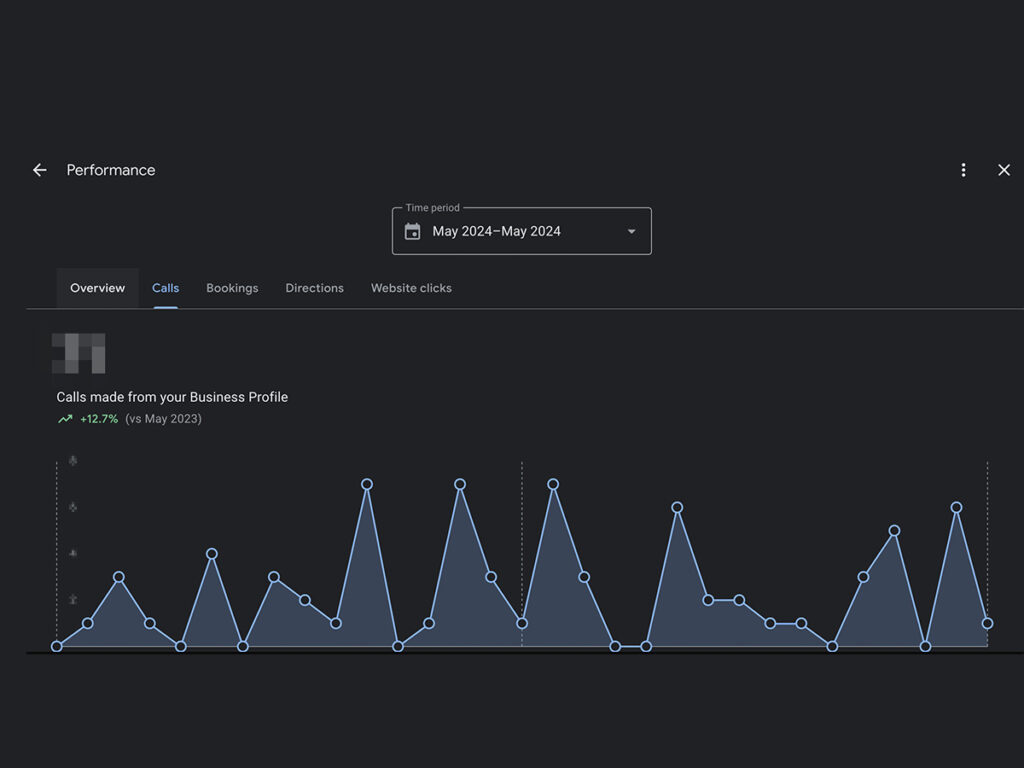The height and width of the screenshot is (768, 1024).
Task: Click the "(vs May 2023)" comparison text
Action: (163, 419)
